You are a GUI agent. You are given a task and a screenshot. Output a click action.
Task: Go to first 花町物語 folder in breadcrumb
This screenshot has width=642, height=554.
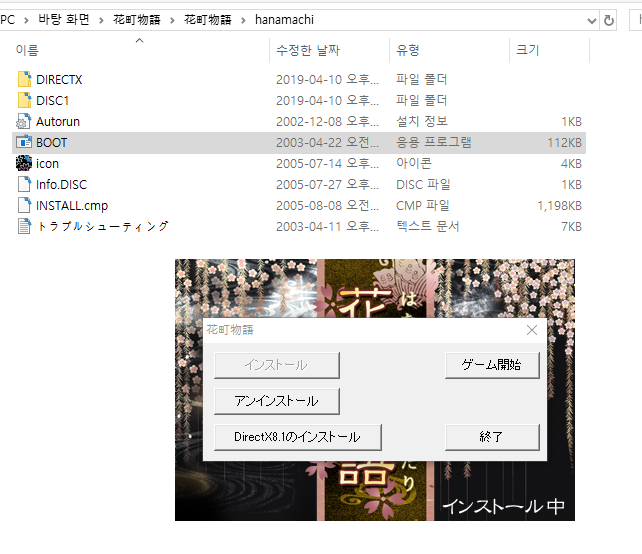(137, 20)
